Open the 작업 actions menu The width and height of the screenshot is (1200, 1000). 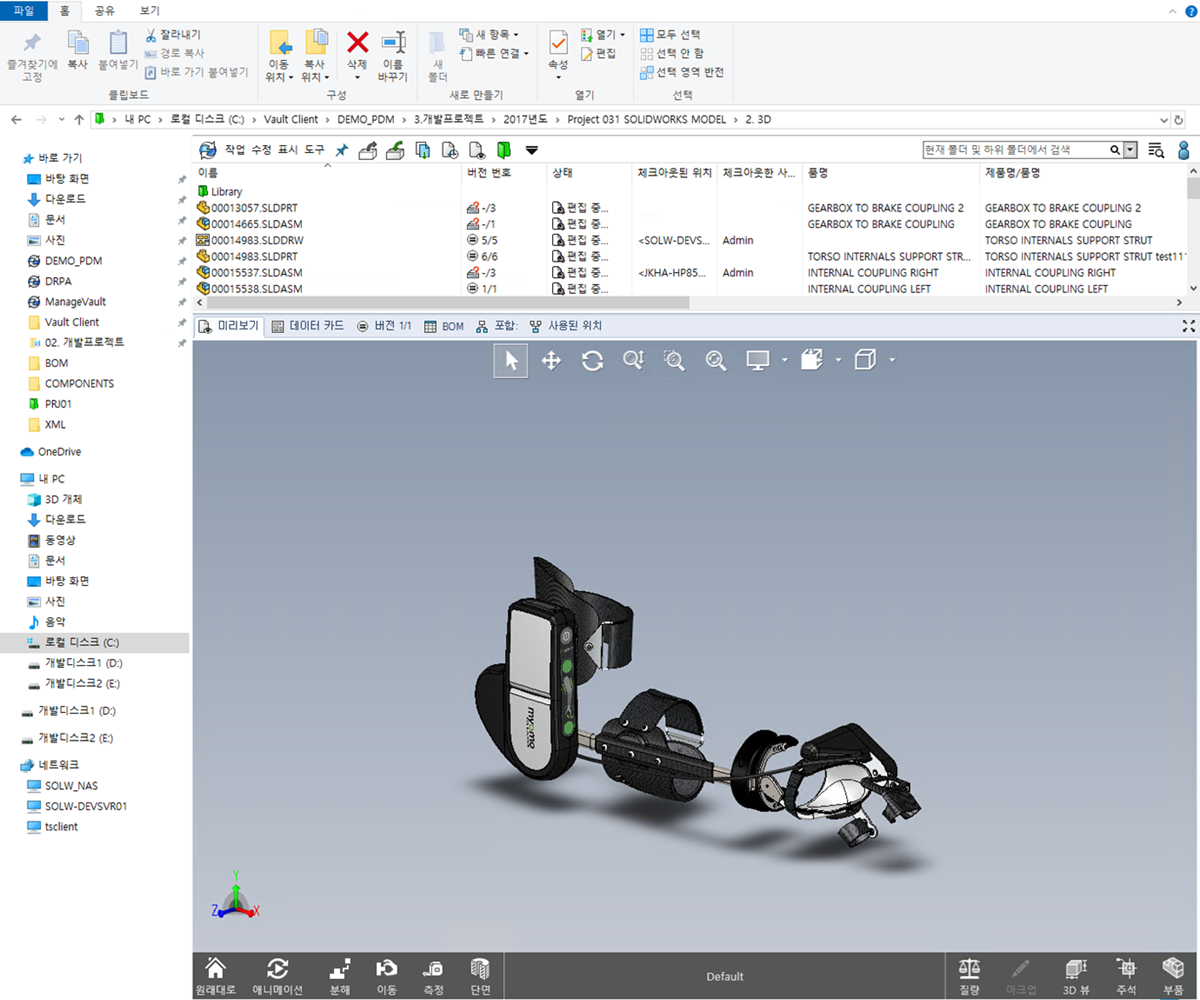(235, 150)
